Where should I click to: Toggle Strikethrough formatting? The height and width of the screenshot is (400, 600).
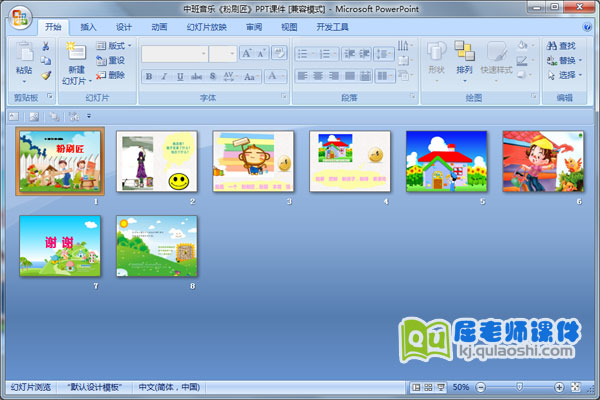point(196,76)
